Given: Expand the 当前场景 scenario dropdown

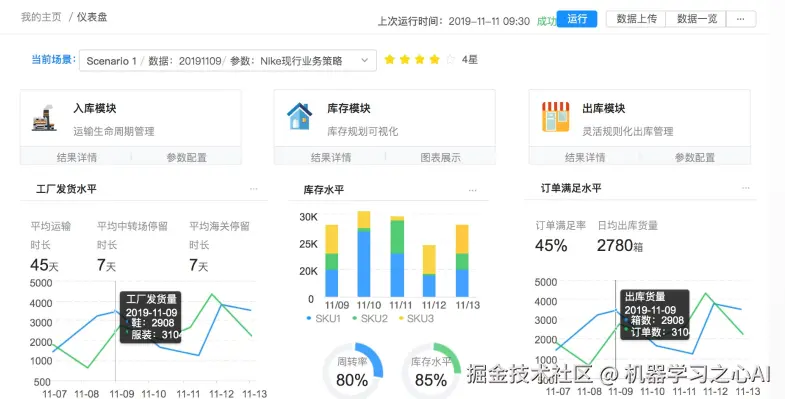Looking at the screenshot, I should [x=228, y=61].
